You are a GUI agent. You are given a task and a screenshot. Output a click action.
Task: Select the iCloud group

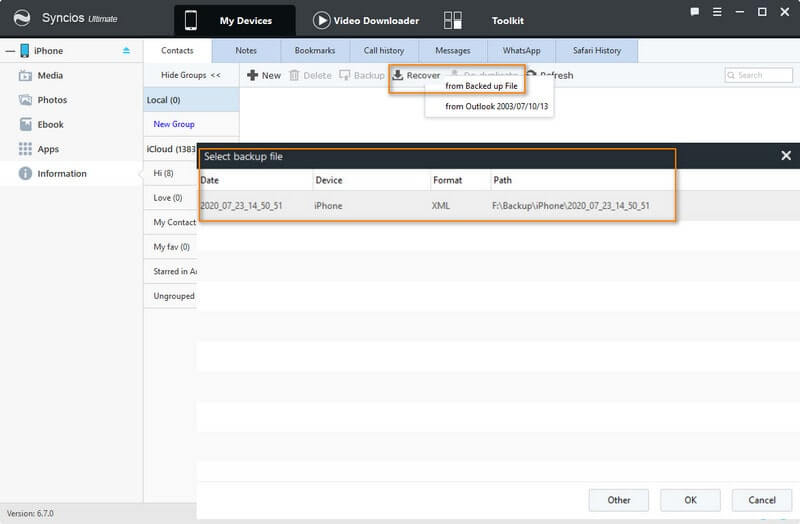tap(170, 149)
